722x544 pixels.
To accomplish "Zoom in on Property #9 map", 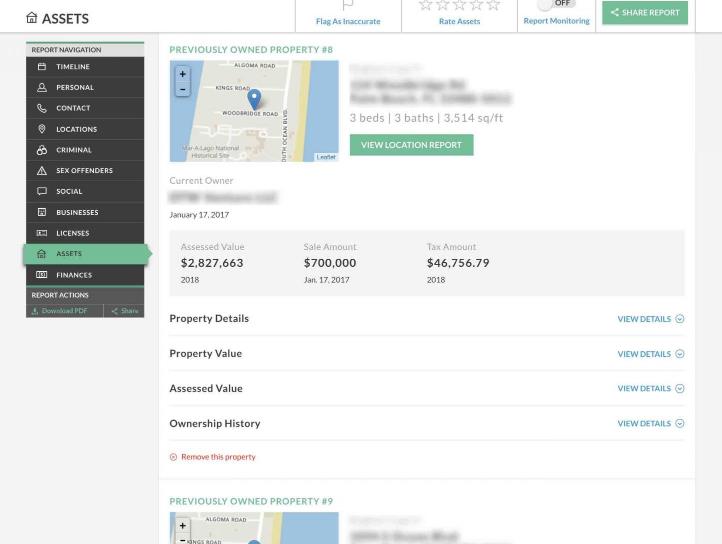I will point(183,526).
